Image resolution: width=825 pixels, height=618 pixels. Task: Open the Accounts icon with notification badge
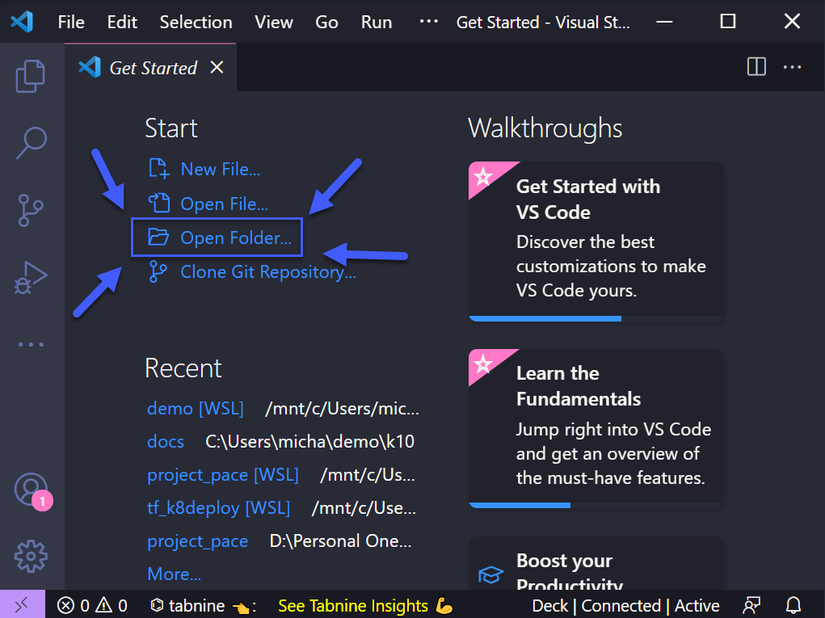(31, 489)
